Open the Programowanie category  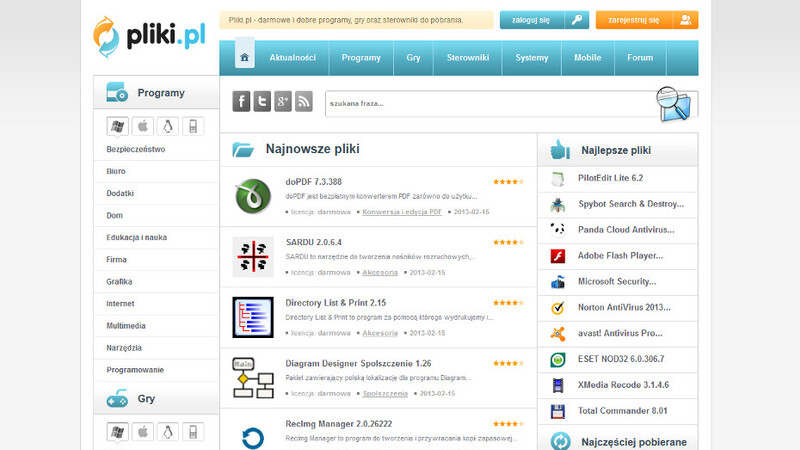135,370
